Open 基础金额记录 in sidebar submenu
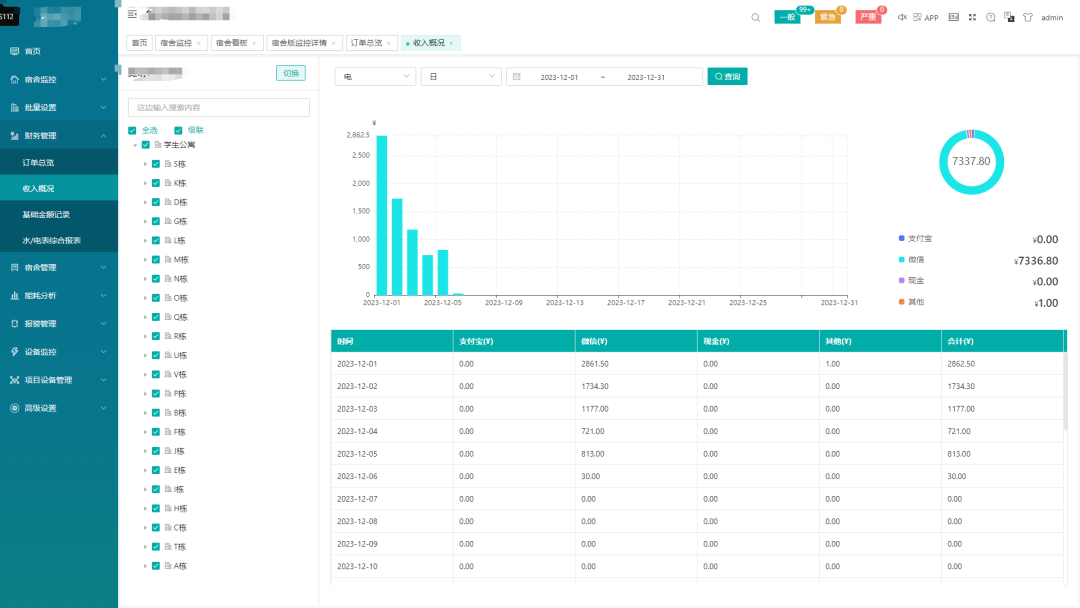 pyautogui.click(x=59, y=214)
